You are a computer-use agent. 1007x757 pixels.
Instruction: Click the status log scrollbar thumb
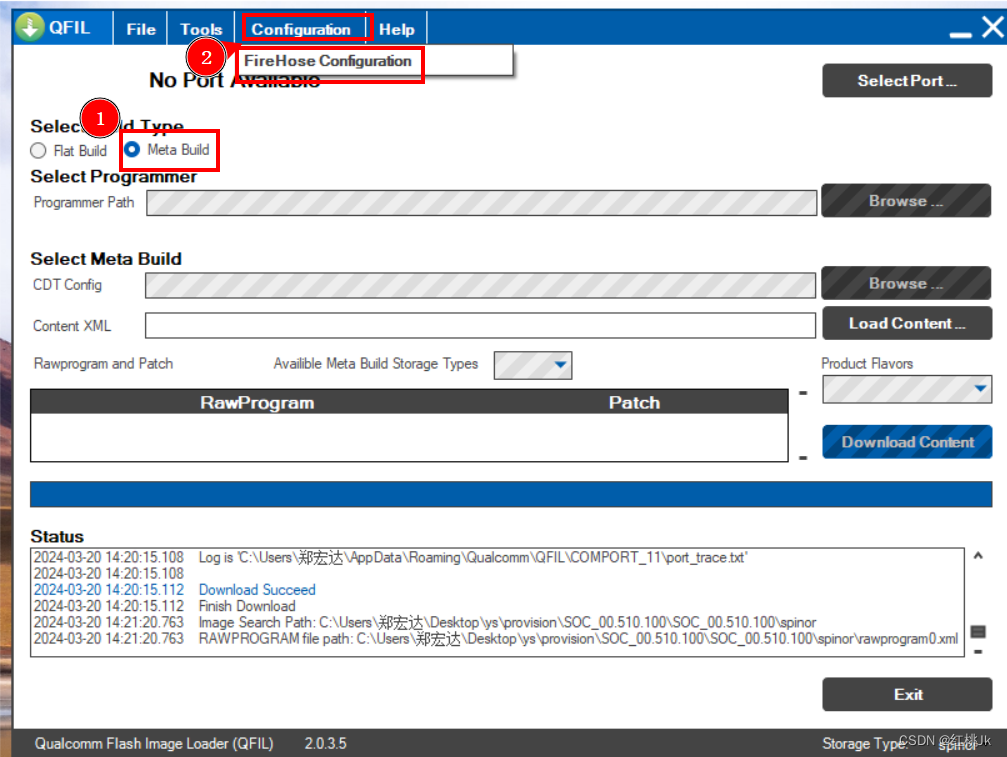pos(978,632)
